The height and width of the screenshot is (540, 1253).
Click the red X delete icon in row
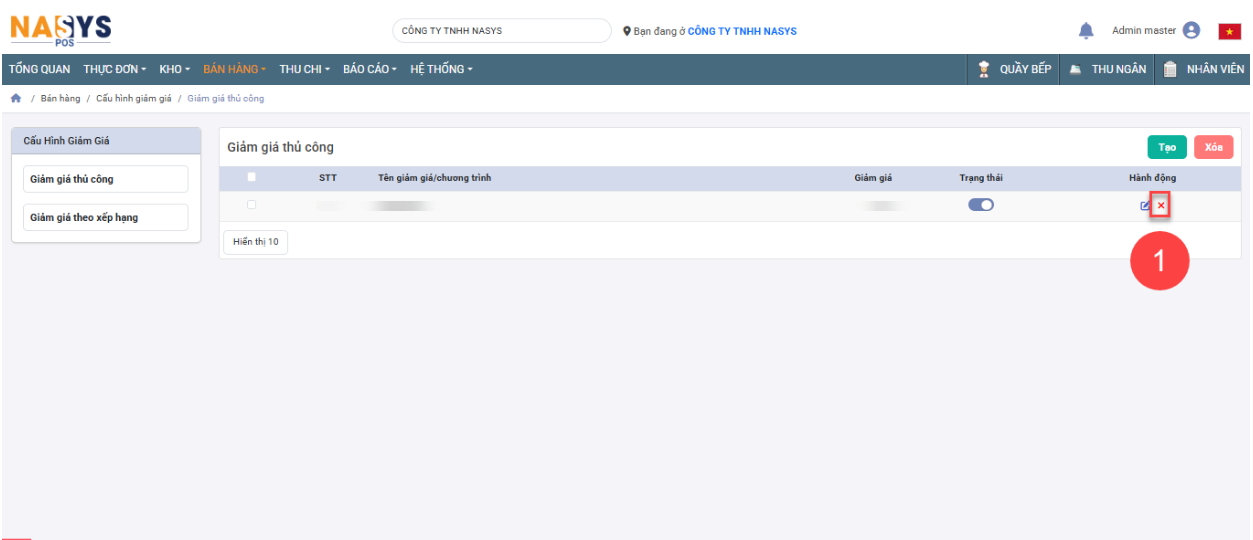point(1161,206)
